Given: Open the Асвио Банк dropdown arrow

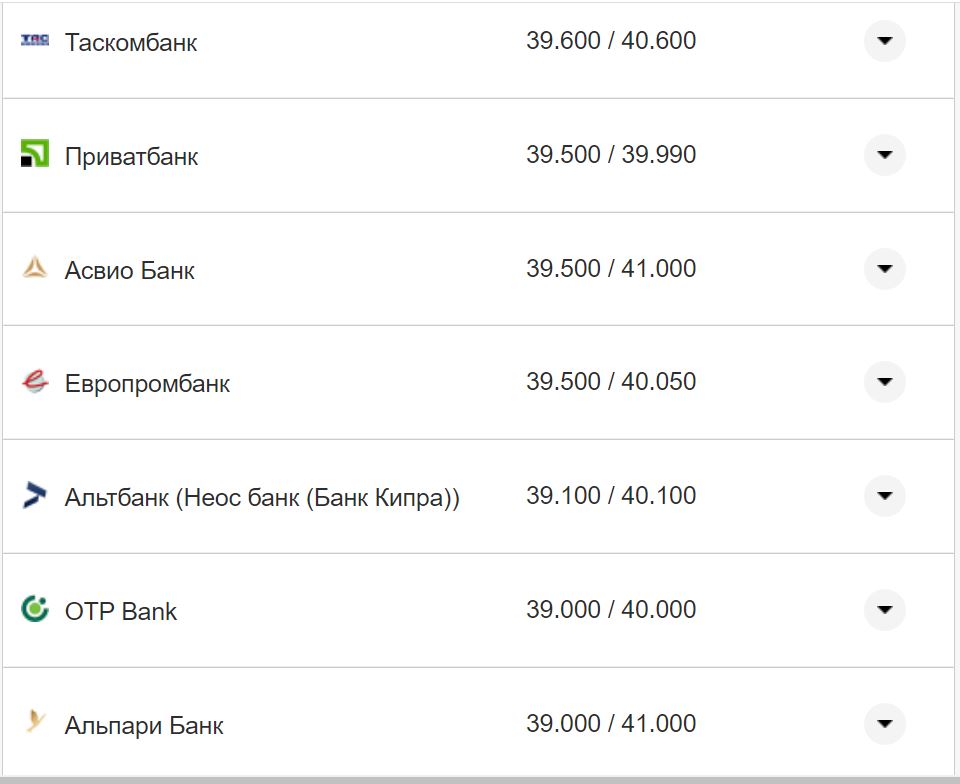Looking at the screenshot, I should (x=884, y=269).
